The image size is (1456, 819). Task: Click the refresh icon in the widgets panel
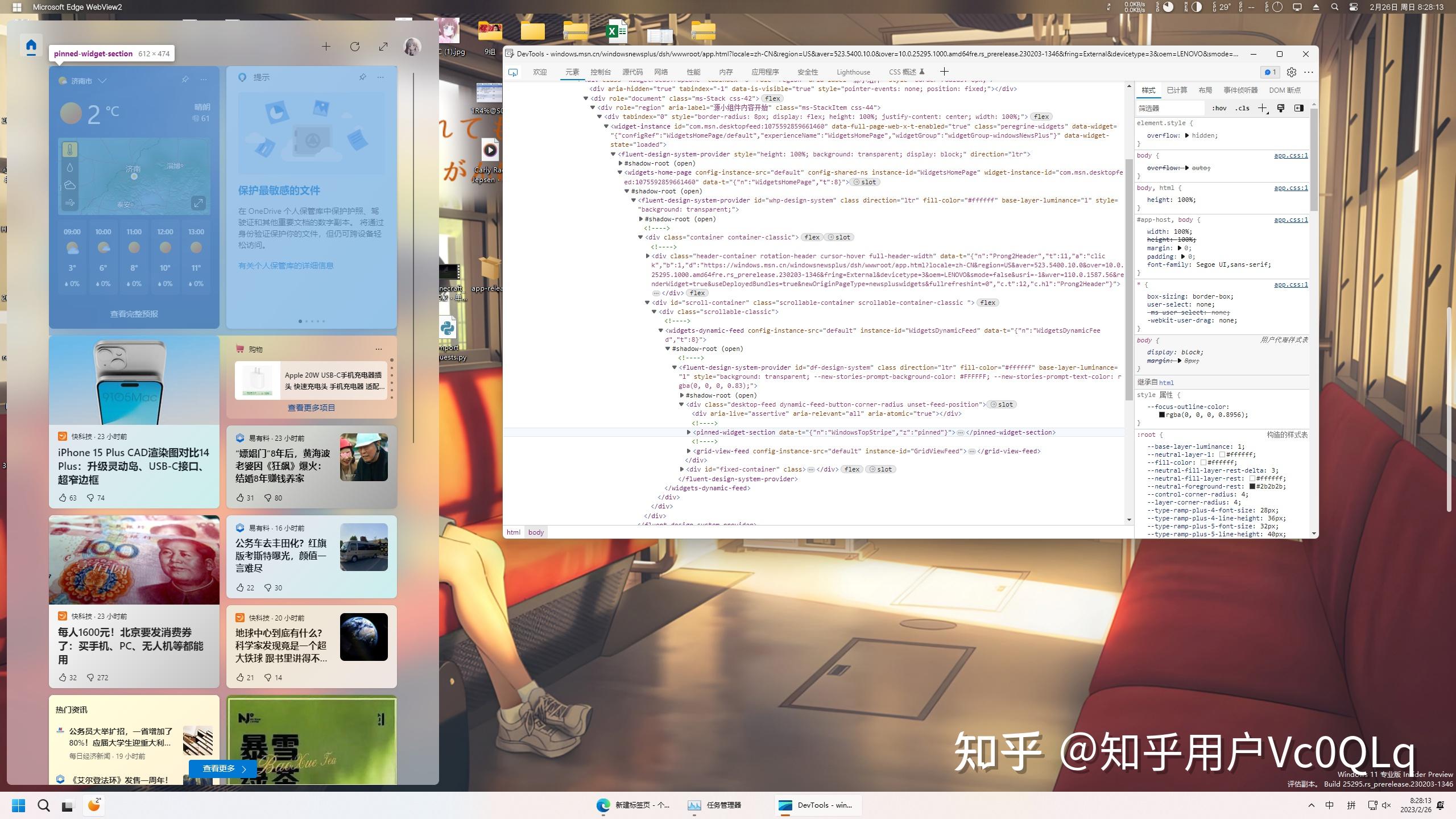tap(355, 47)
